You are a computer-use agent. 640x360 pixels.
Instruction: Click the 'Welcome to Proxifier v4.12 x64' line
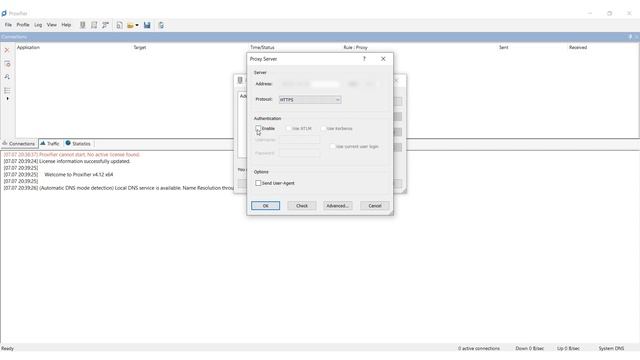[58, 174]
